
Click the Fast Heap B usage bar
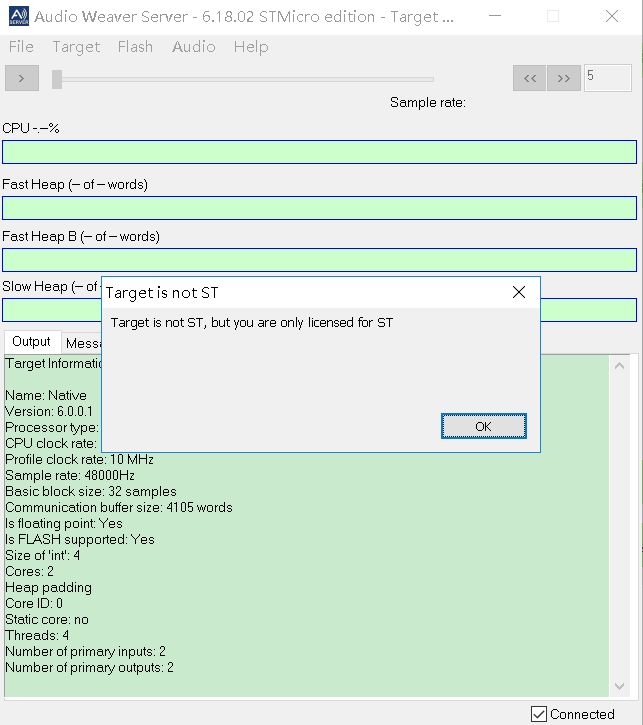319,260
